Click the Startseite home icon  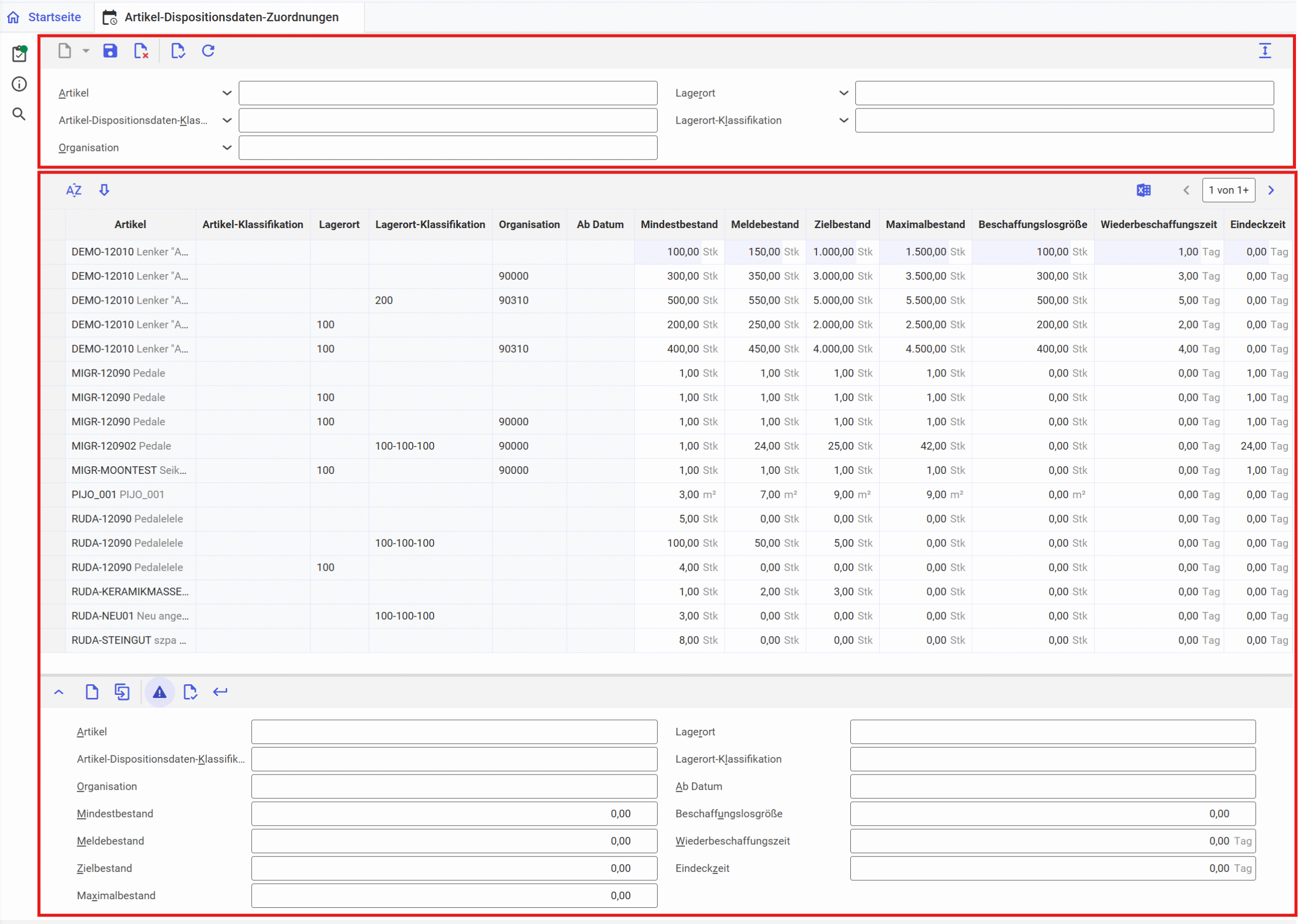[x=14, y=17]
